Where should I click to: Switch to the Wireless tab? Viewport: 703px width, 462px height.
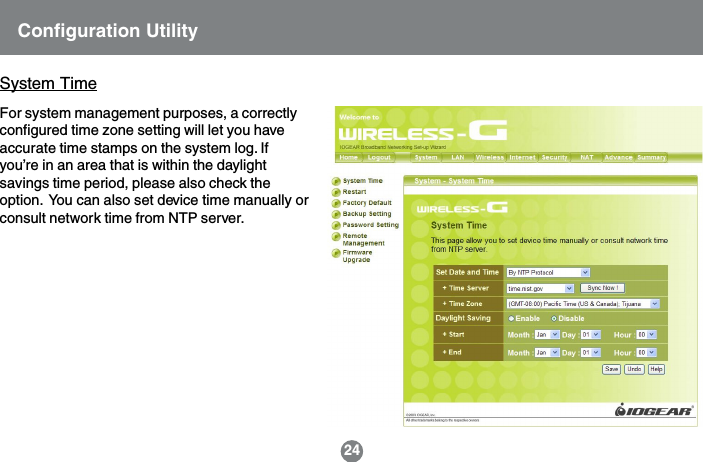tap(490, 157)
